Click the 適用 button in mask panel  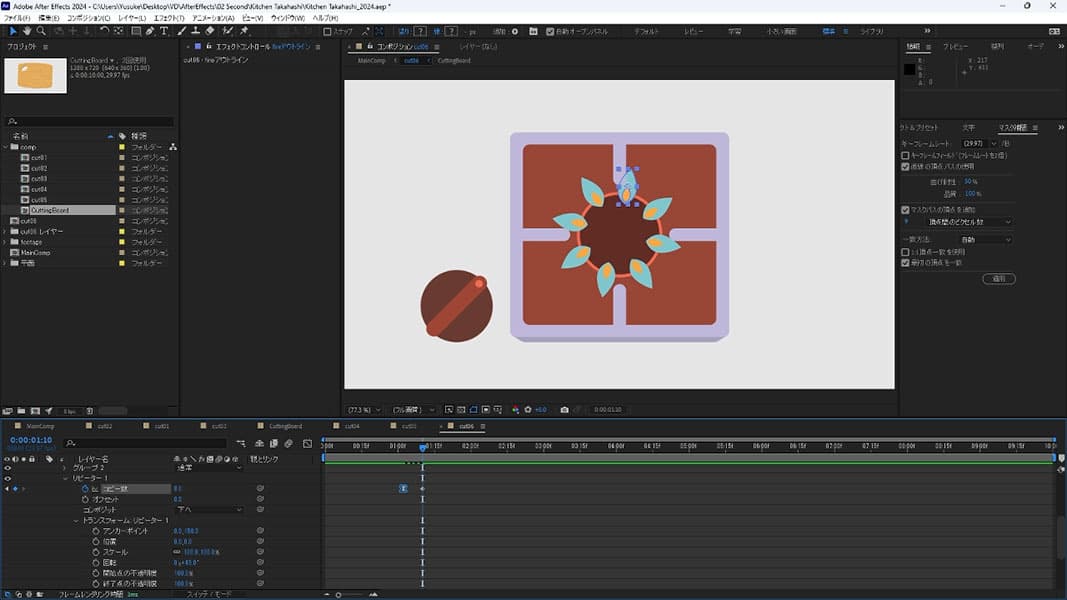pos(998,279)
